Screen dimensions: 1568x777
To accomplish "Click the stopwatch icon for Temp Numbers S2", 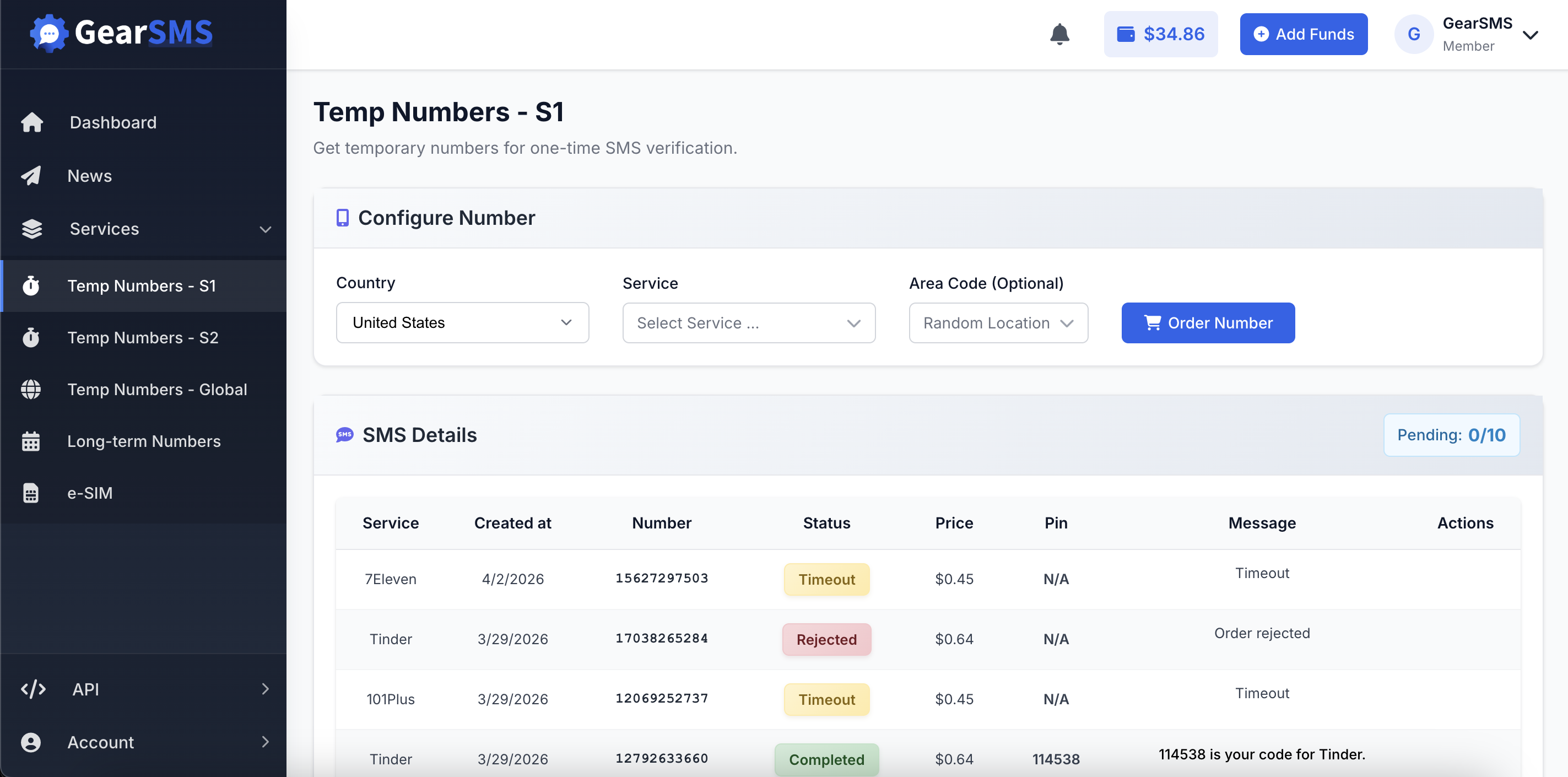I will pyautogui.click(x=31, y=337).
